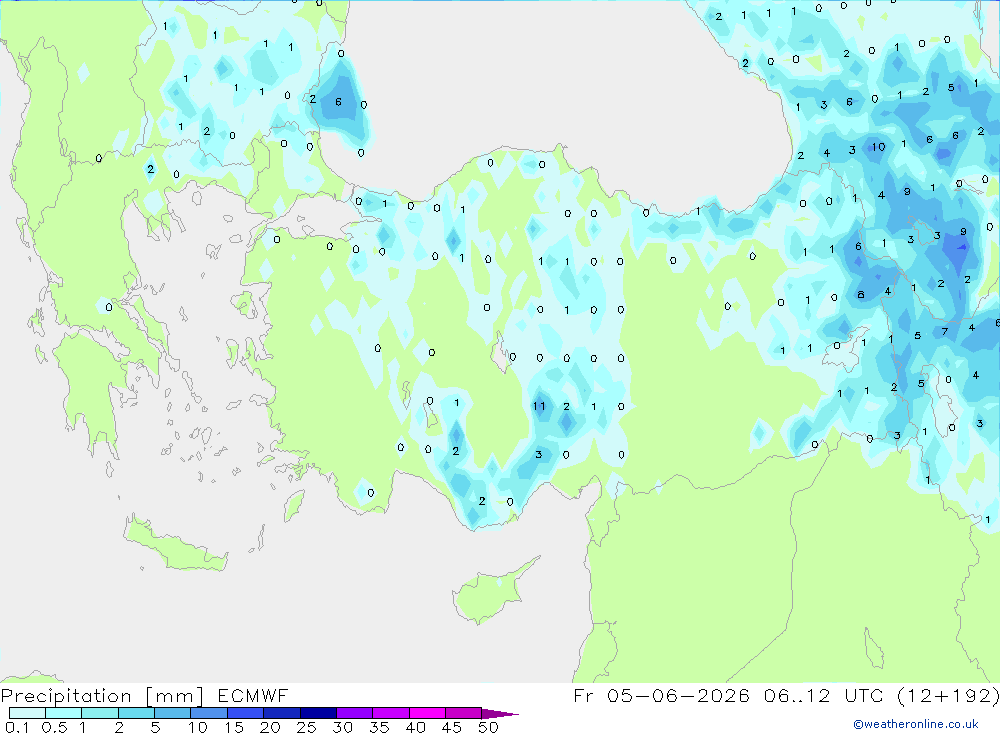Click the 'ECMWF' model label
Screen dimensions: 1000x733
pyautogui.click(x=253, y=696)
